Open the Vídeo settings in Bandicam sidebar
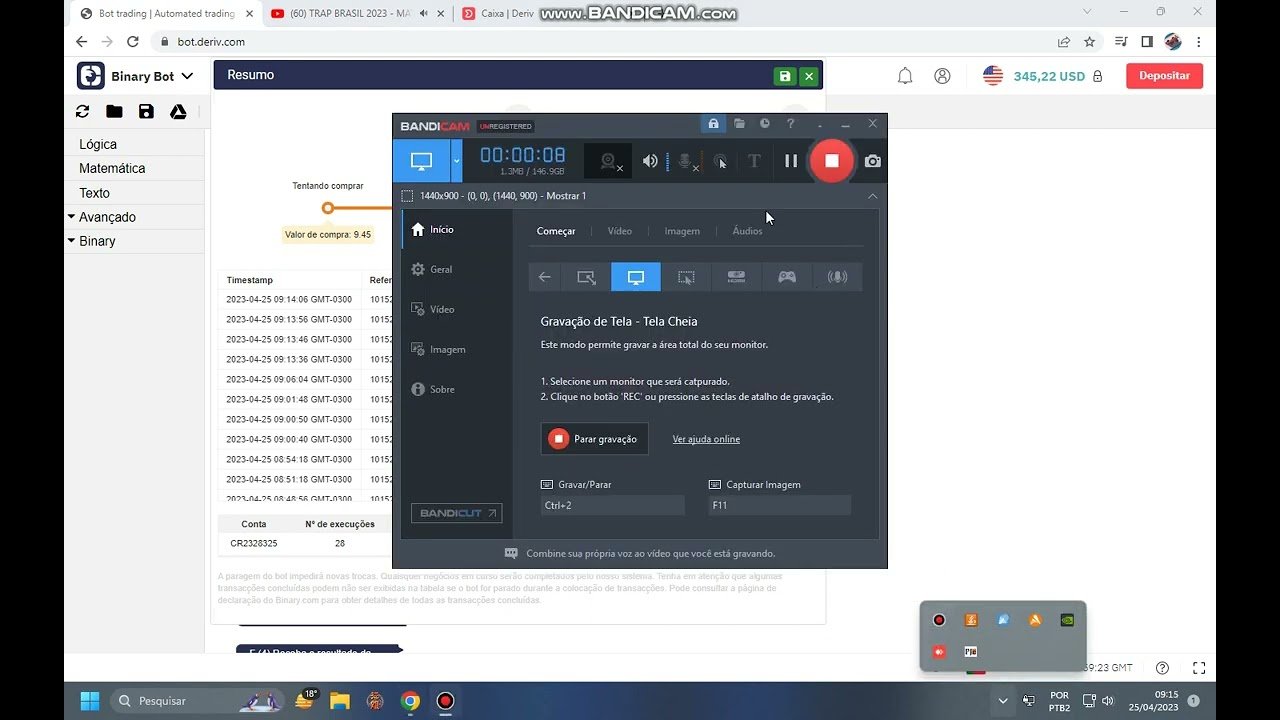This screenshot has height=720, width=1280. pyautogui.click(x=440, y=309)
